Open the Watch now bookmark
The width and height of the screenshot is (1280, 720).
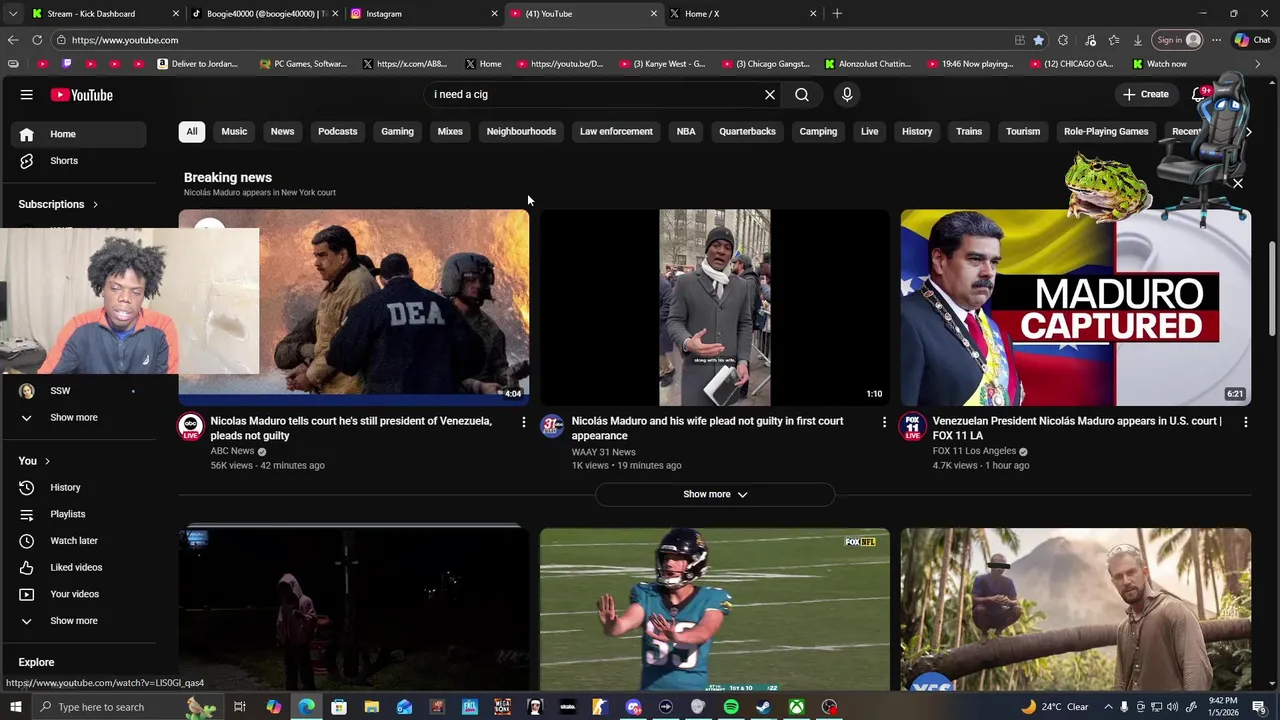coord(1159,64)
